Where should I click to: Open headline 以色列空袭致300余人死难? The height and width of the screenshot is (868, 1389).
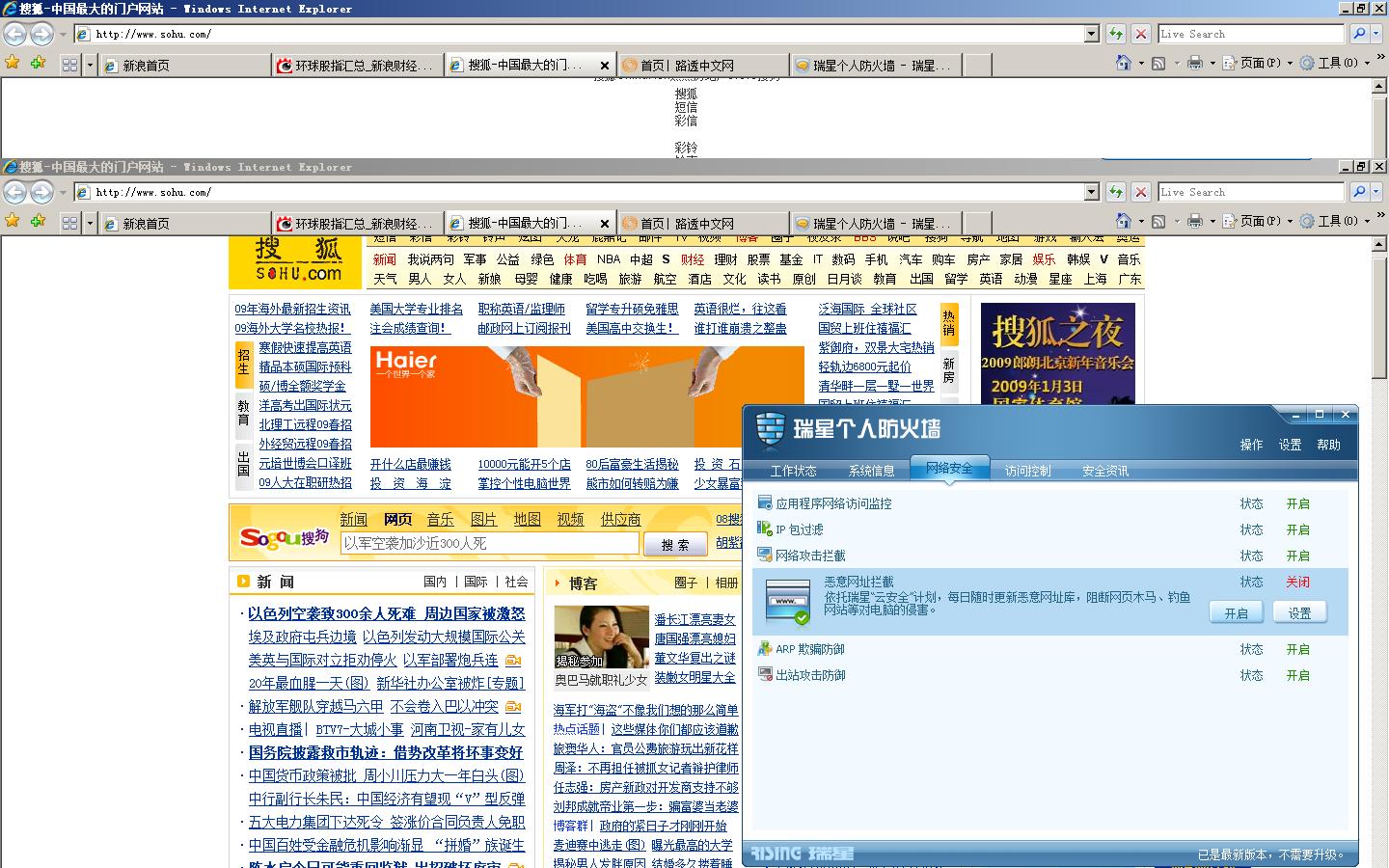(331, 613)
